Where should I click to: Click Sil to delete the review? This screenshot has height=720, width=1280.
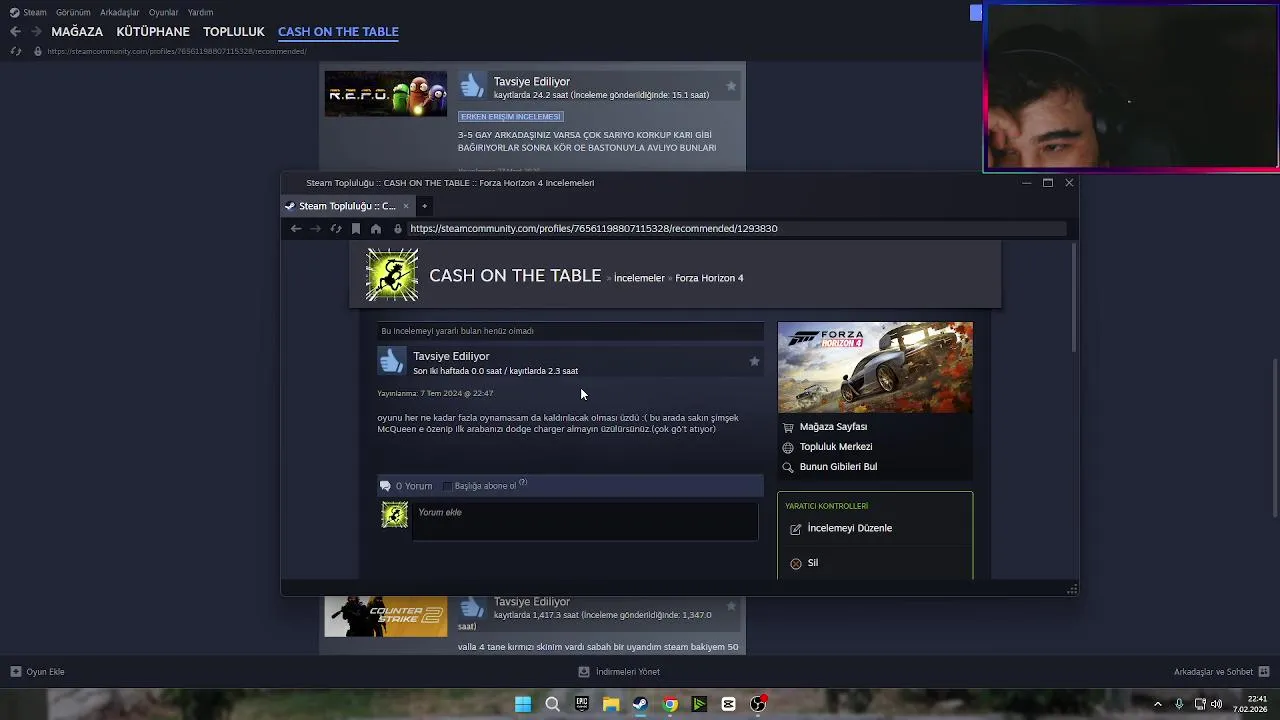(x=813, y=563)
